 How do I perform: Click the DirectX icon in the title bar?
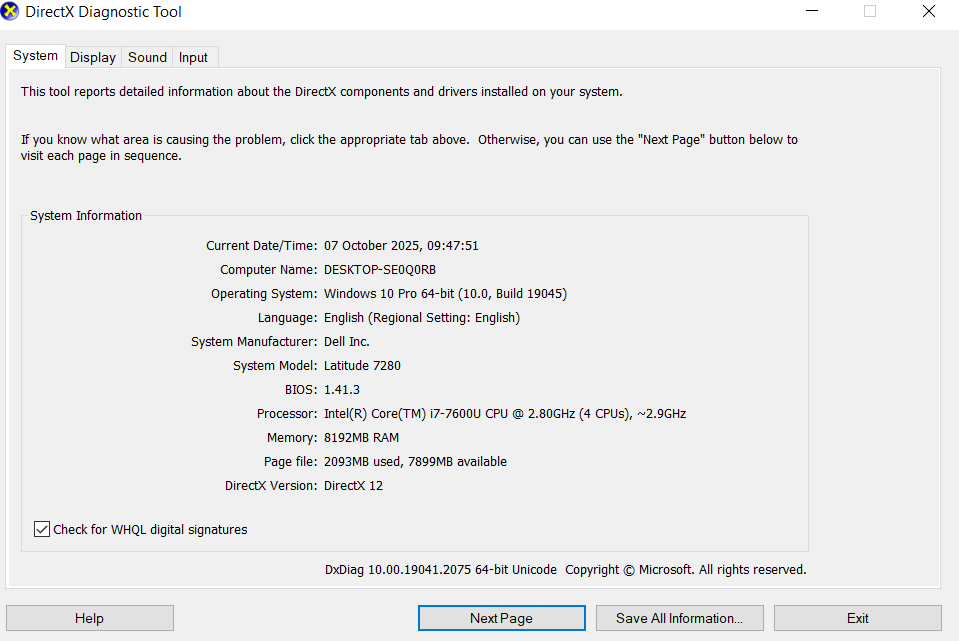point(12,13)
